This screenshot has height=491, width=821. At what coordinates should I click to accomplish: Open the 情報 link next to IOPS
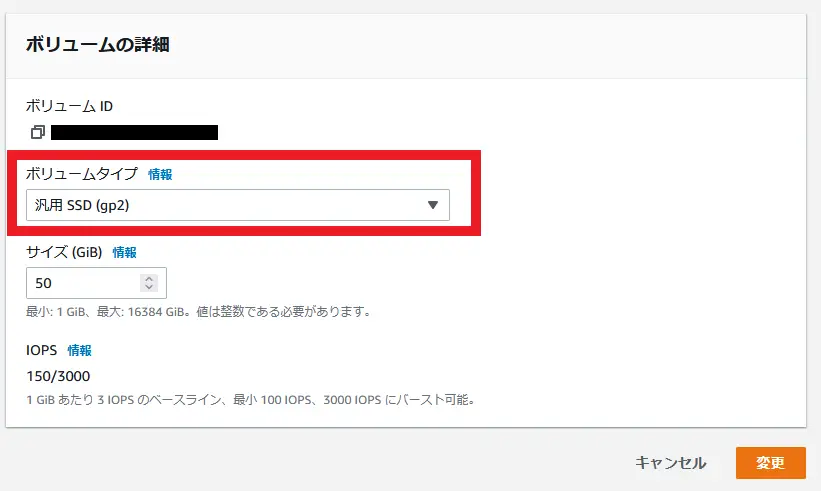[x=80, y=350]
